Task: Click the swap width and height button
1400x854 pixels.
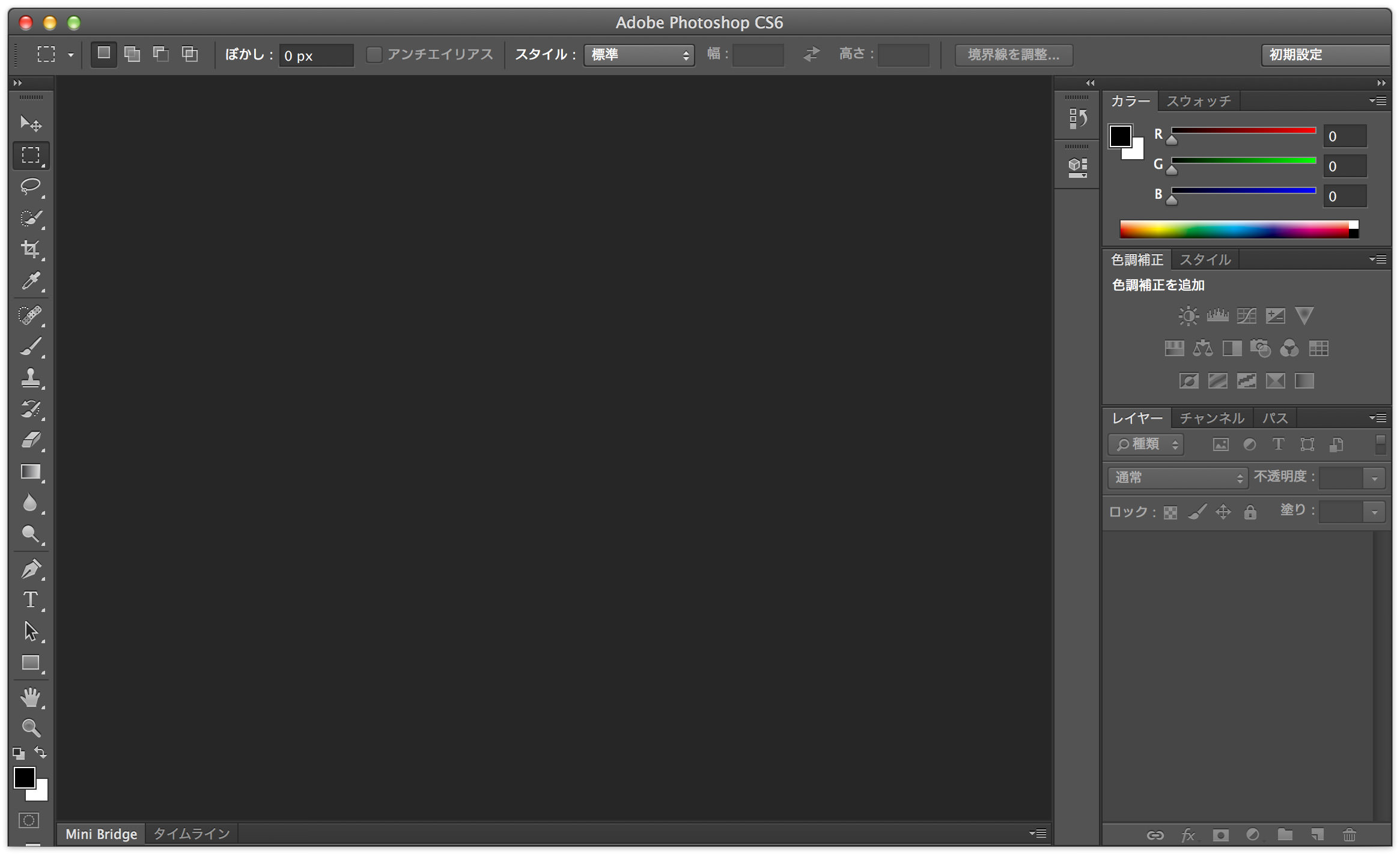Action: 811,55
